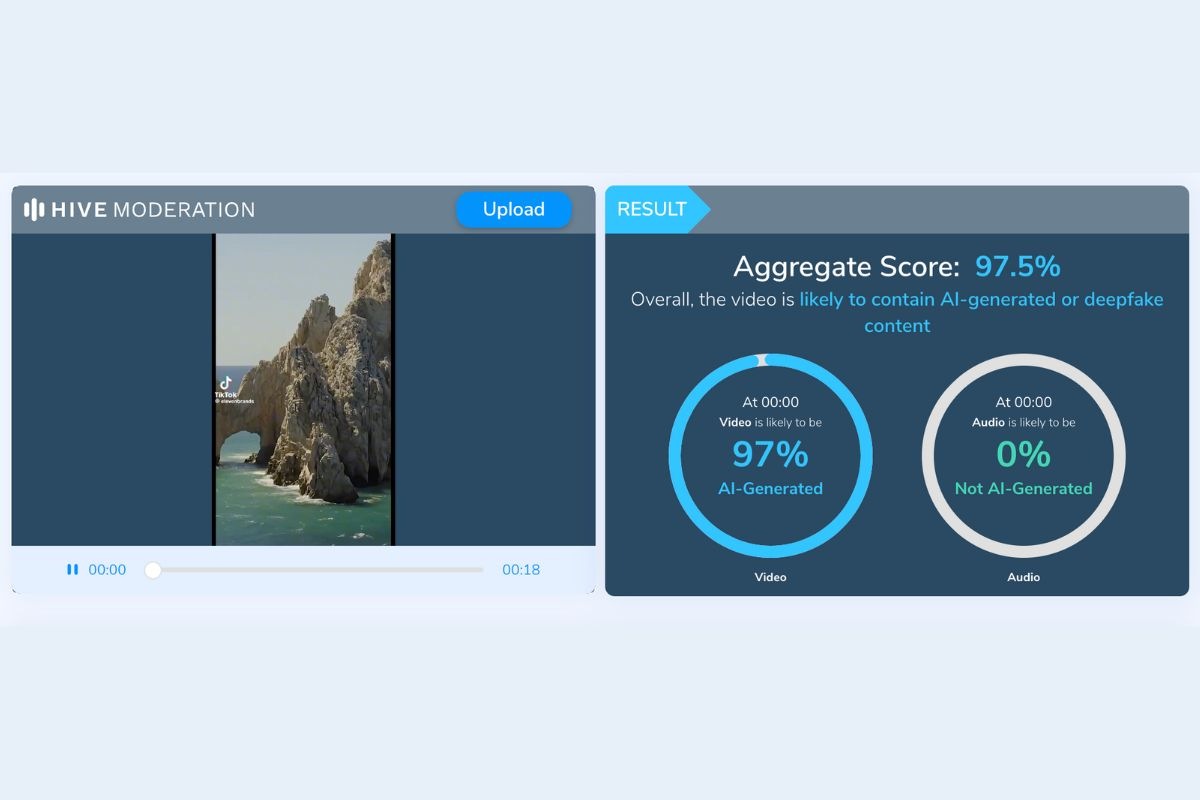Click the 00:00 current time next to pause
1200x800 pixels.
(x=107, y=570)
